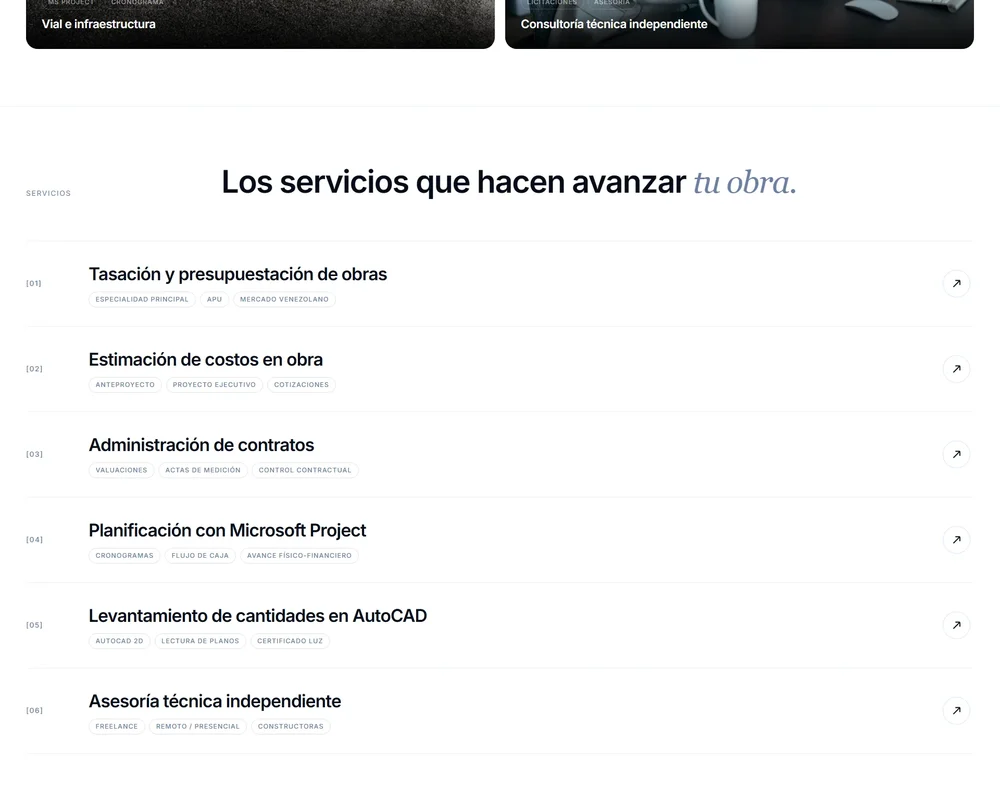This screenshot has height=800, width=1000.
Task: Select the CRONOGRAMAS tag
Action: click(124, 556)
